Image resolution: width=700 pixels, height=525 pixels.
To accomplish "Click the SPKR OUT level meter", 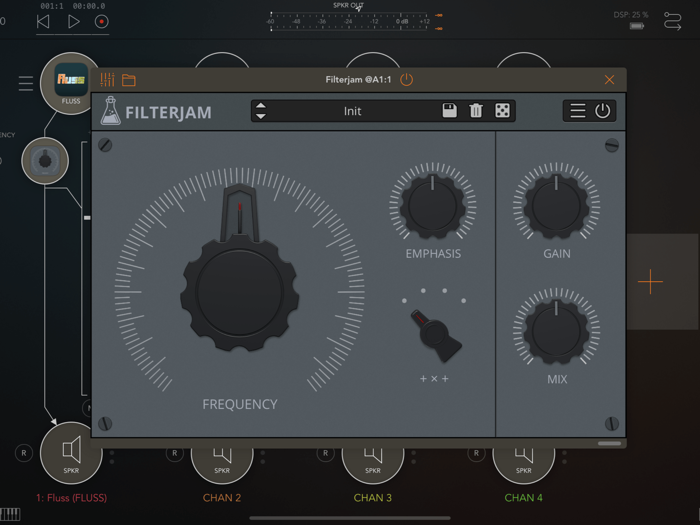I will (348, 21).
